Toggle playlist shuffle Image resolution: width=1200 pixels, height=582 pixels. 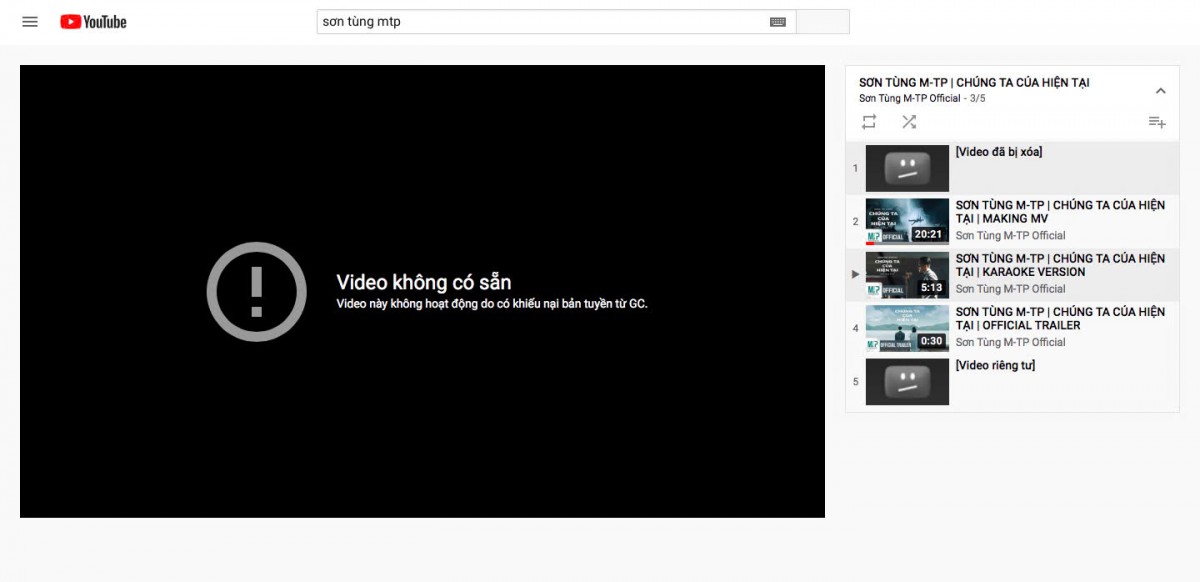[x=908, y=122]
